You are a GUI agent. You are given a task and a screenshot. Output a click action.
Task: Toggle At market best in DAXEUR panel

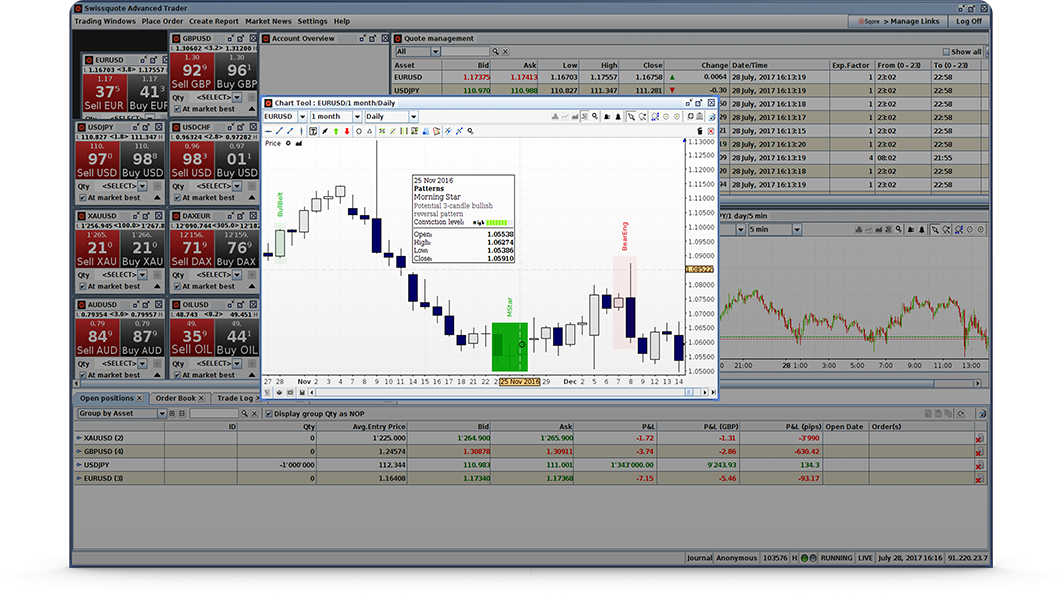pos(177,287)
